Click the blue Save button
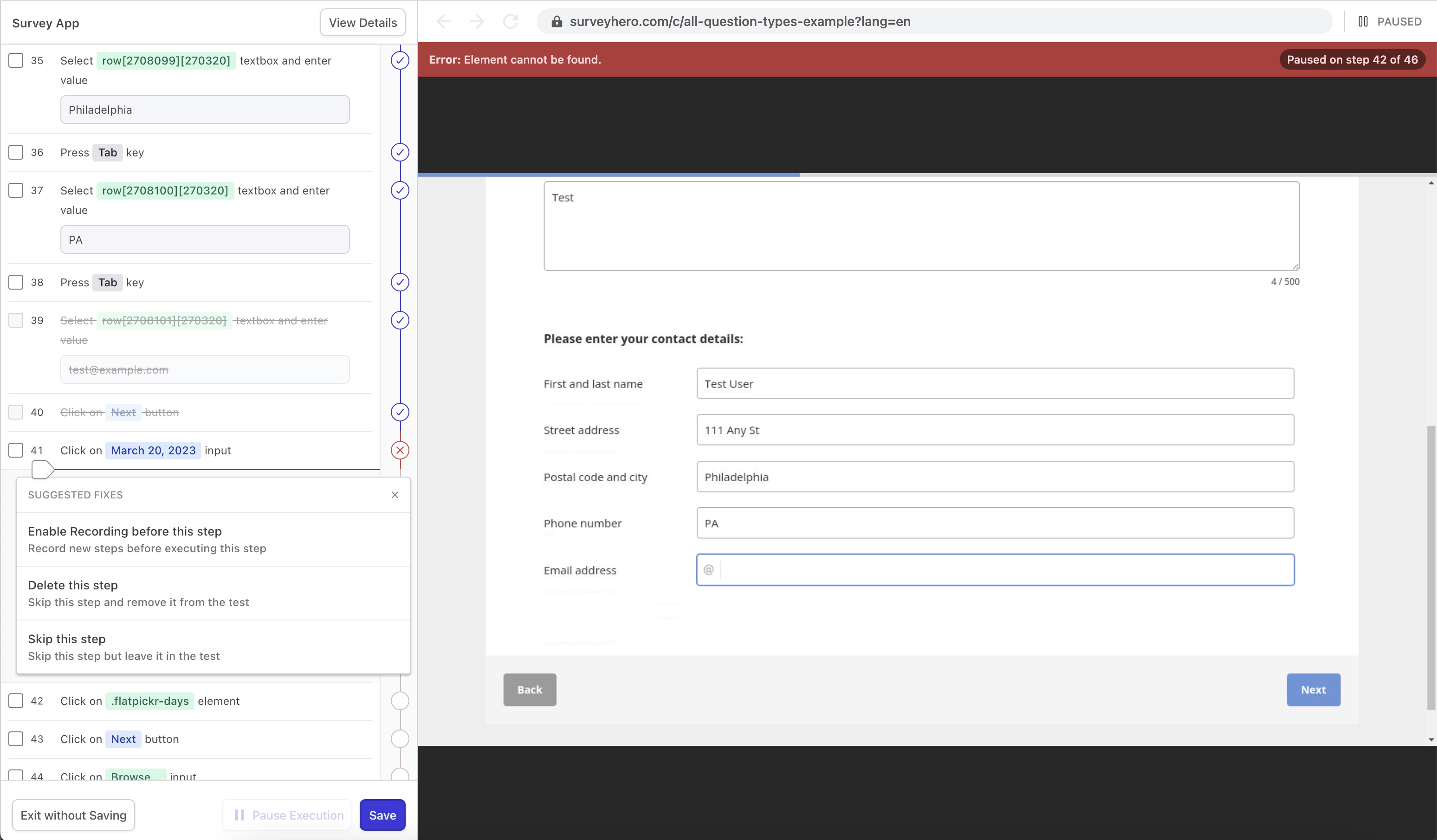This screenshot has height=840, width=1437. [382, 815]
